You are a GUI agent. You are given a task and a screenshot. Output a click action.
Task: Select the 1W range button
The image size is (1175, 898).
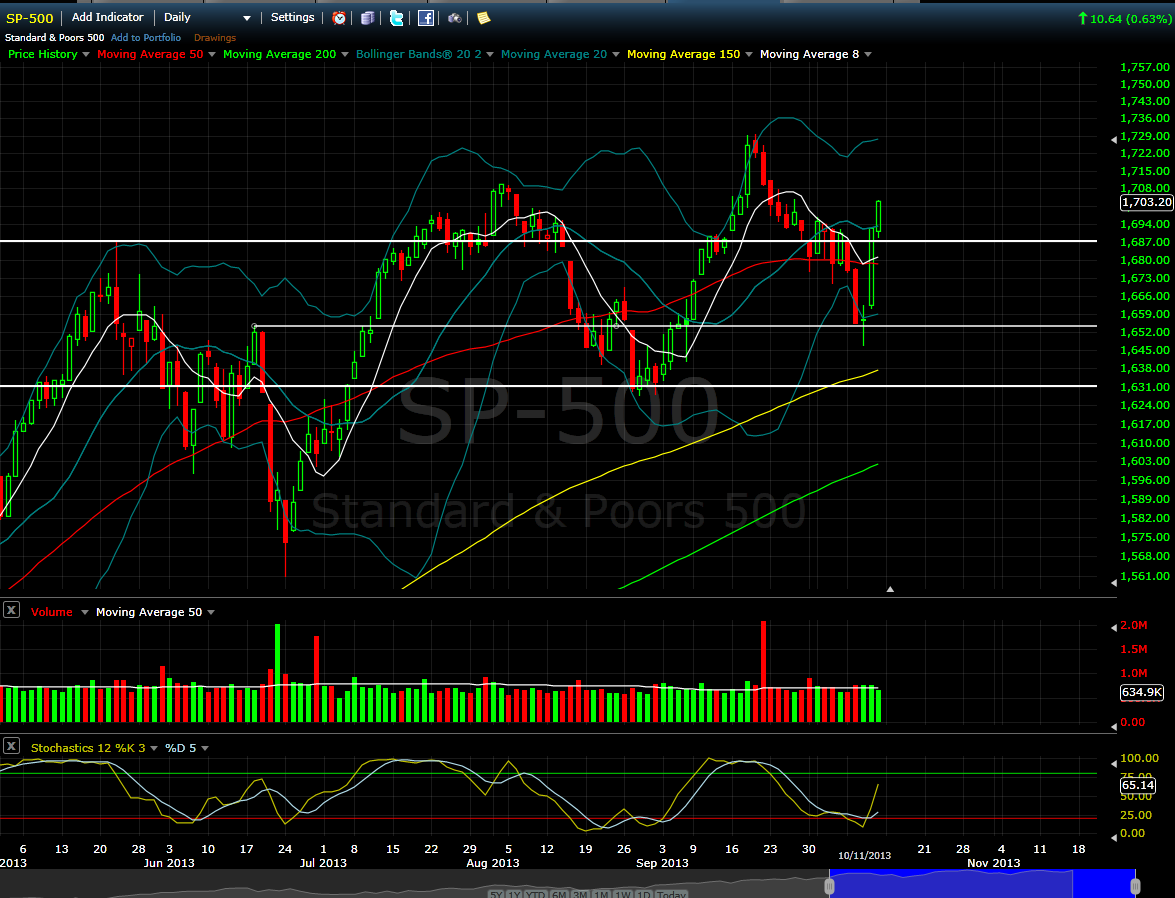(x=623, y=894)
